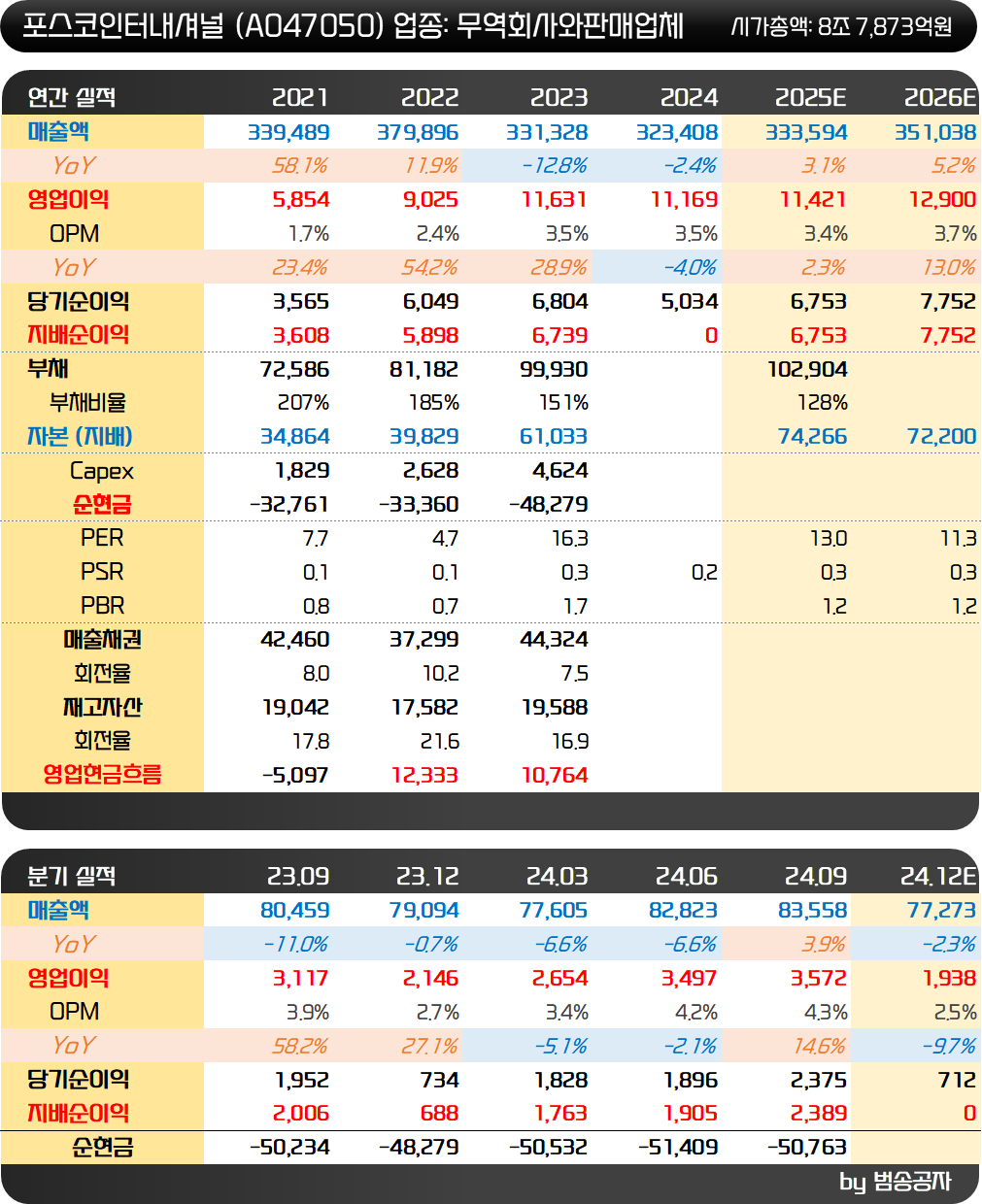Click 영업현금흐름 value -5,097
This screenshot has height=1204, width=982.
(x=295, y=776)
